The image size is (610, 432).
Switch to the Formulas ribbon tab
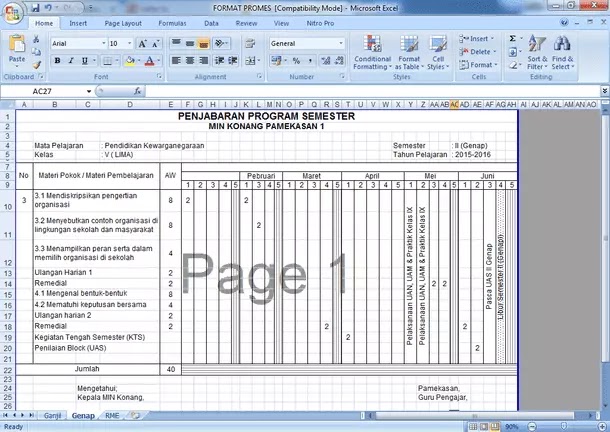pyautogui.click(x=172, y=23)
